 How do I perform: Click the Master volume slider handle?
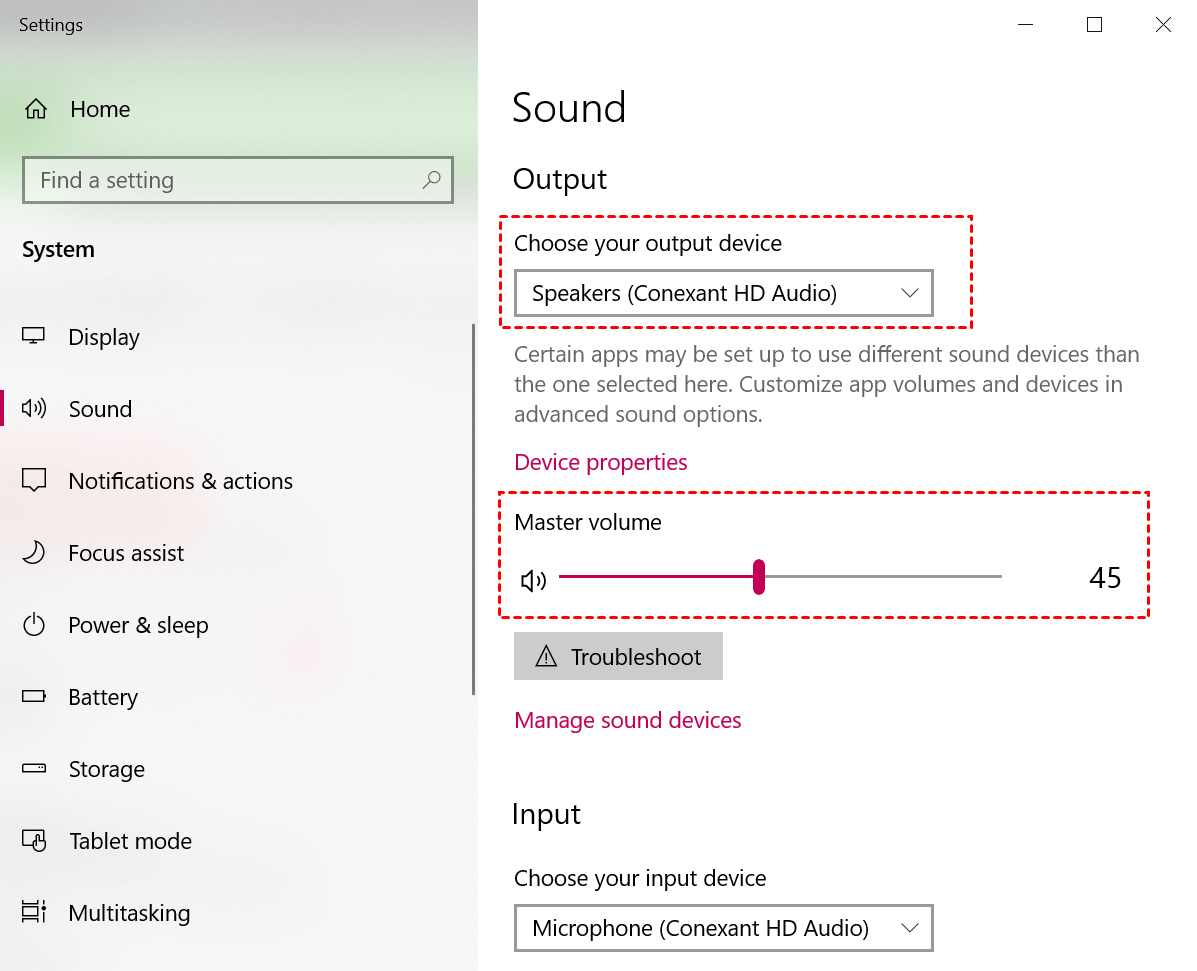759,577
